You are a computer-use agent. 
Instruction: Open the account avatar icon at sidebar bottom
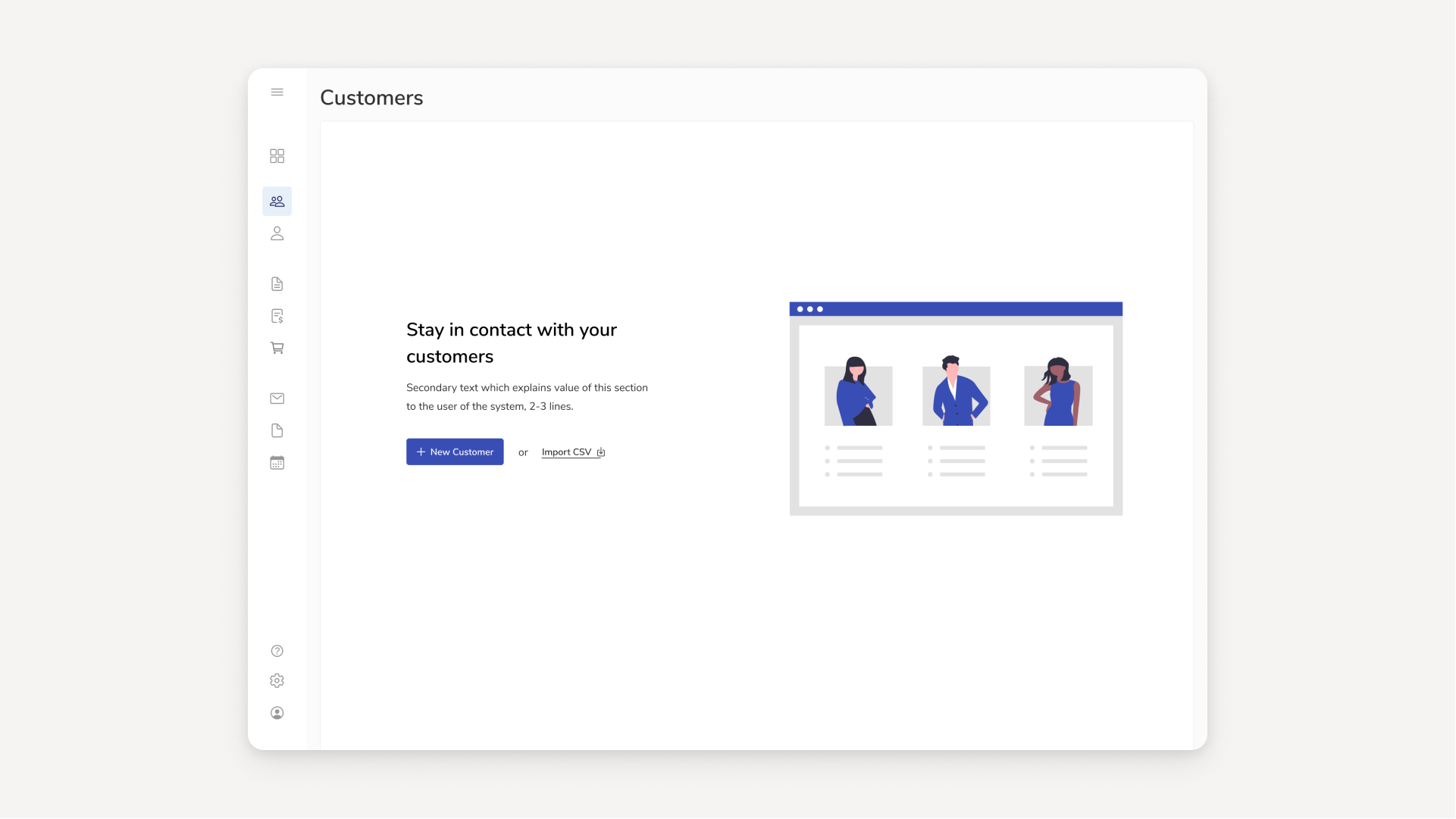277,713
